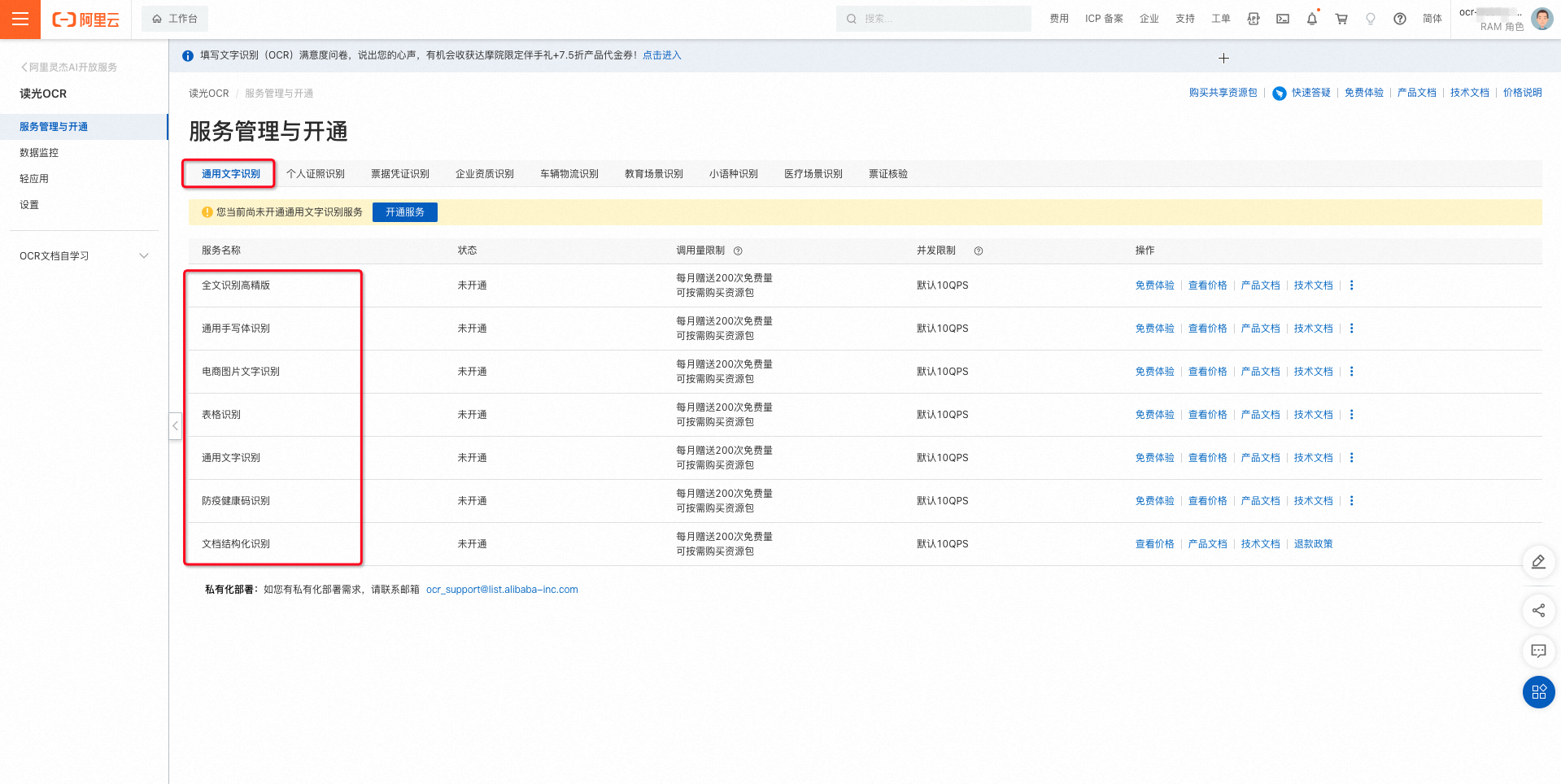Launch Cloud Shell terminal icon
Viewport: 1561px width, 784px height.
click(1283, 19)
